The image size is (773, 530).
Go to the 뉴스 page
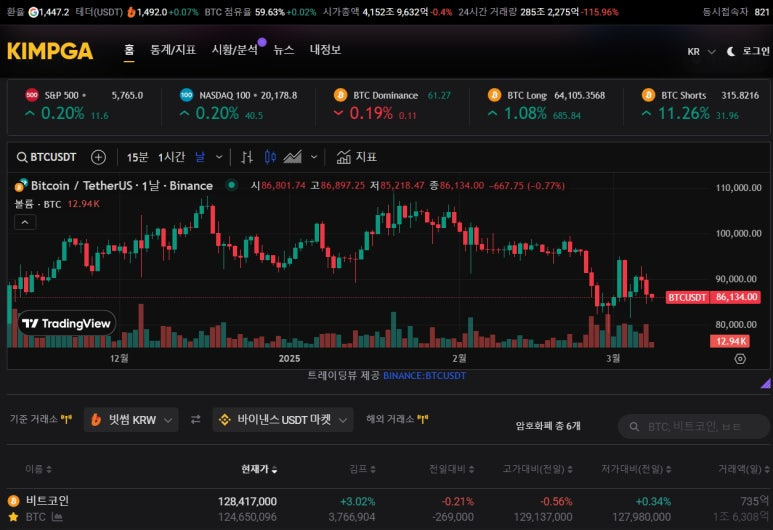[283, 50]
